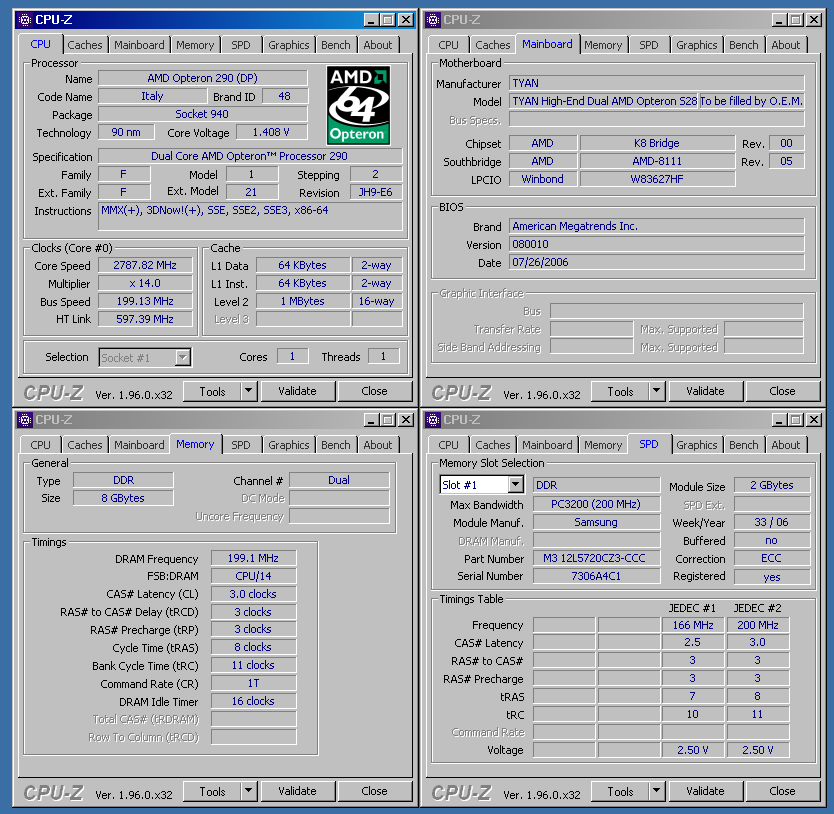Open Memory tab in CPU window
834x814 pixels.
195,45
